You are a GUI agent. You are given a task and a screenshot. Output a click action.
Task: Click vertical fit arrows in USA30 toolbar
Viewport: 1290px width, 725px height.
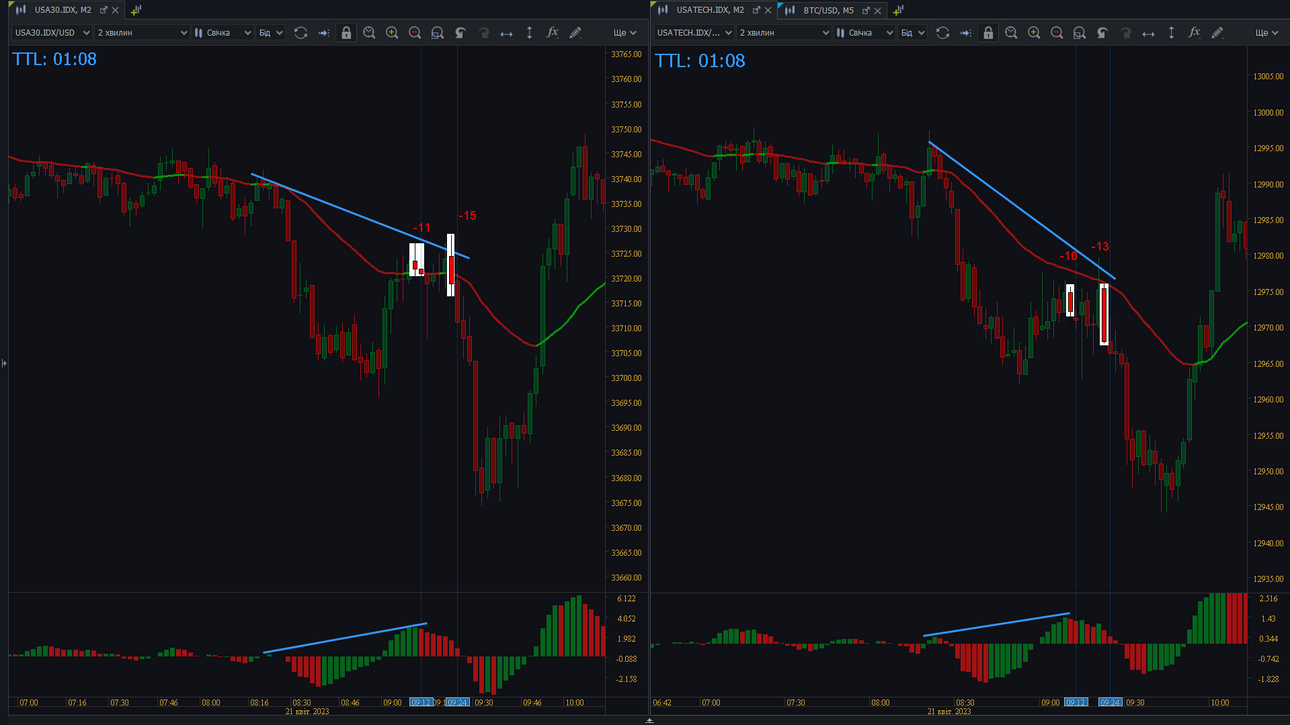pos(529,33)
